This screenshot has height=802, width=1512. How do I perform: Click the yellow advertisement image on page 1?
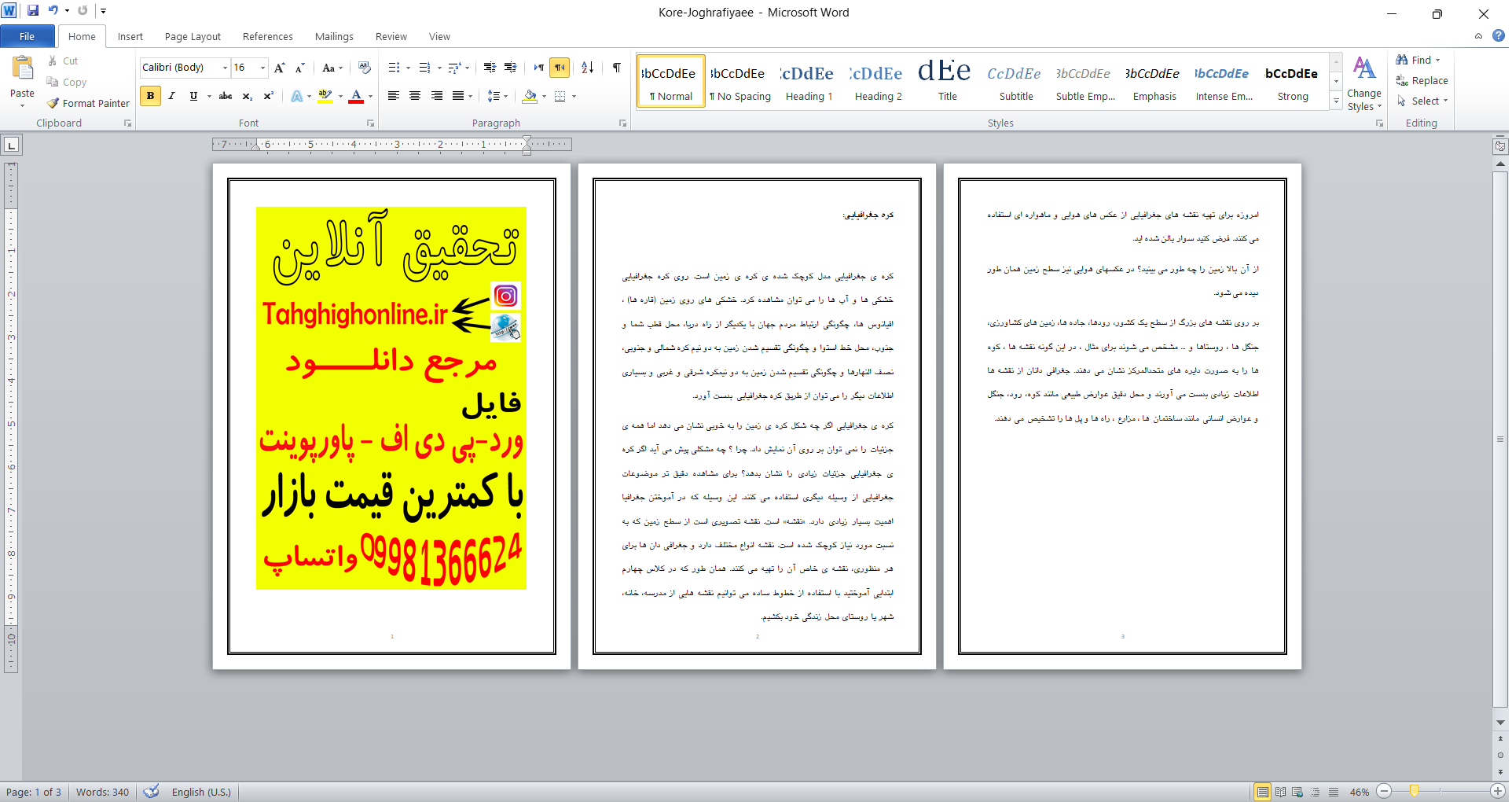pyautogui.click(x=391, y=398)
